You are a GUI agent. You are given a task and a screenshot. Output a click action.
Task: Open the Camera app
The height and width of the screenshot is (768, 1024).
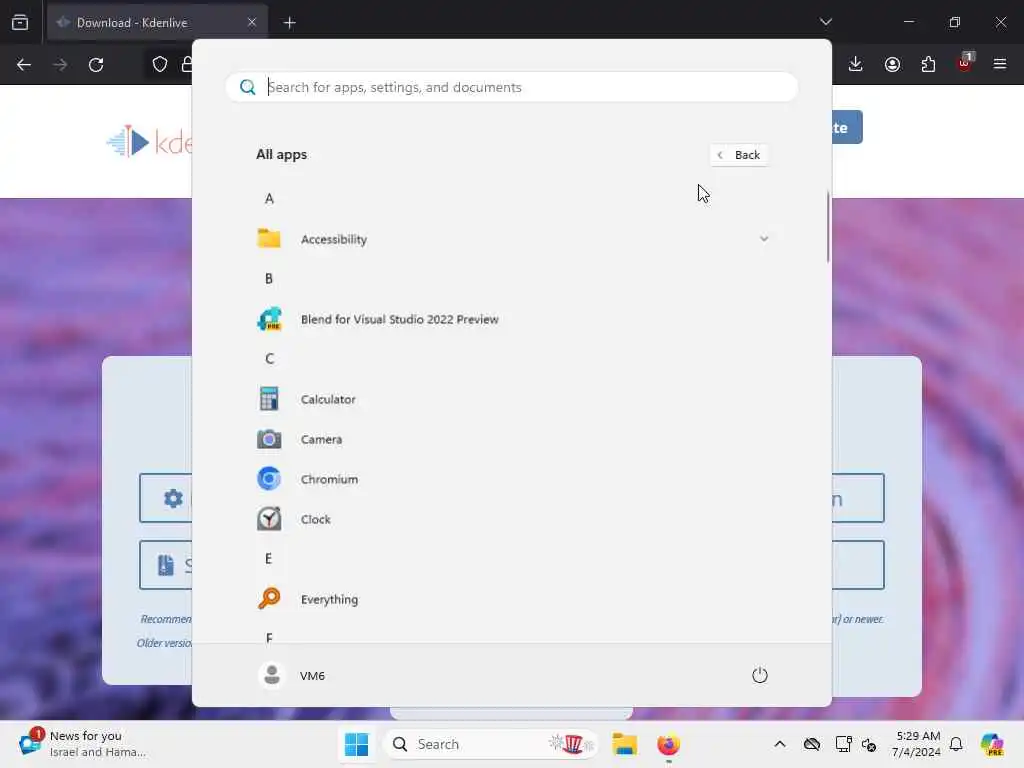[x=513, y=439]
